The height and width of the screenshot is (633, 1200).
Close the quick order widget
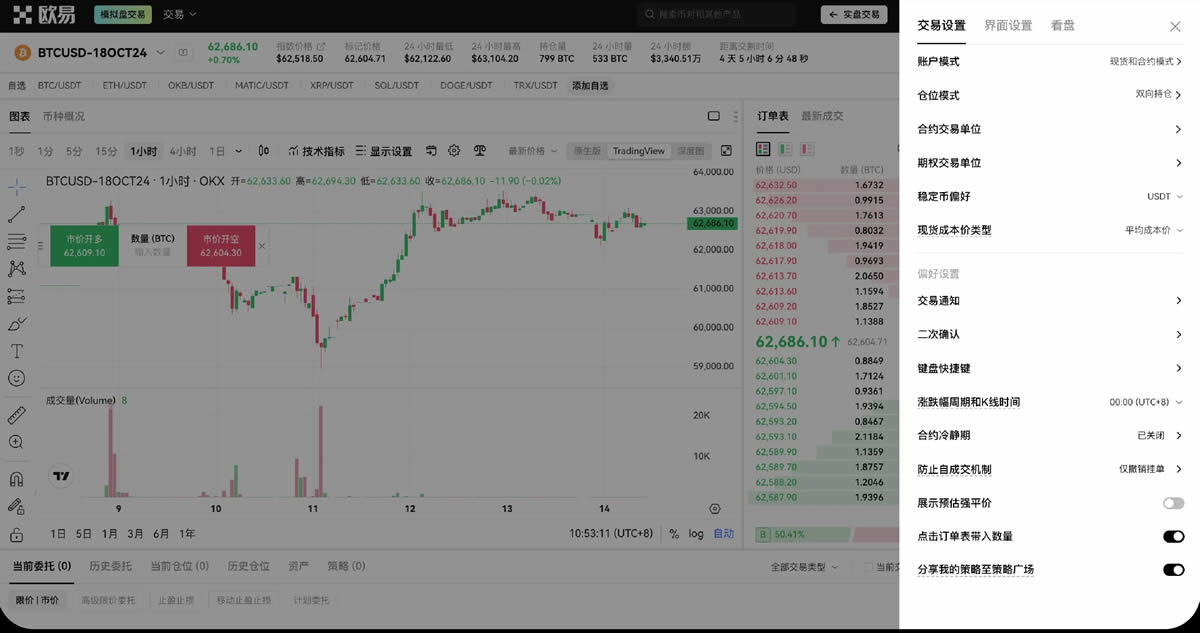click(x=262, y=246)
